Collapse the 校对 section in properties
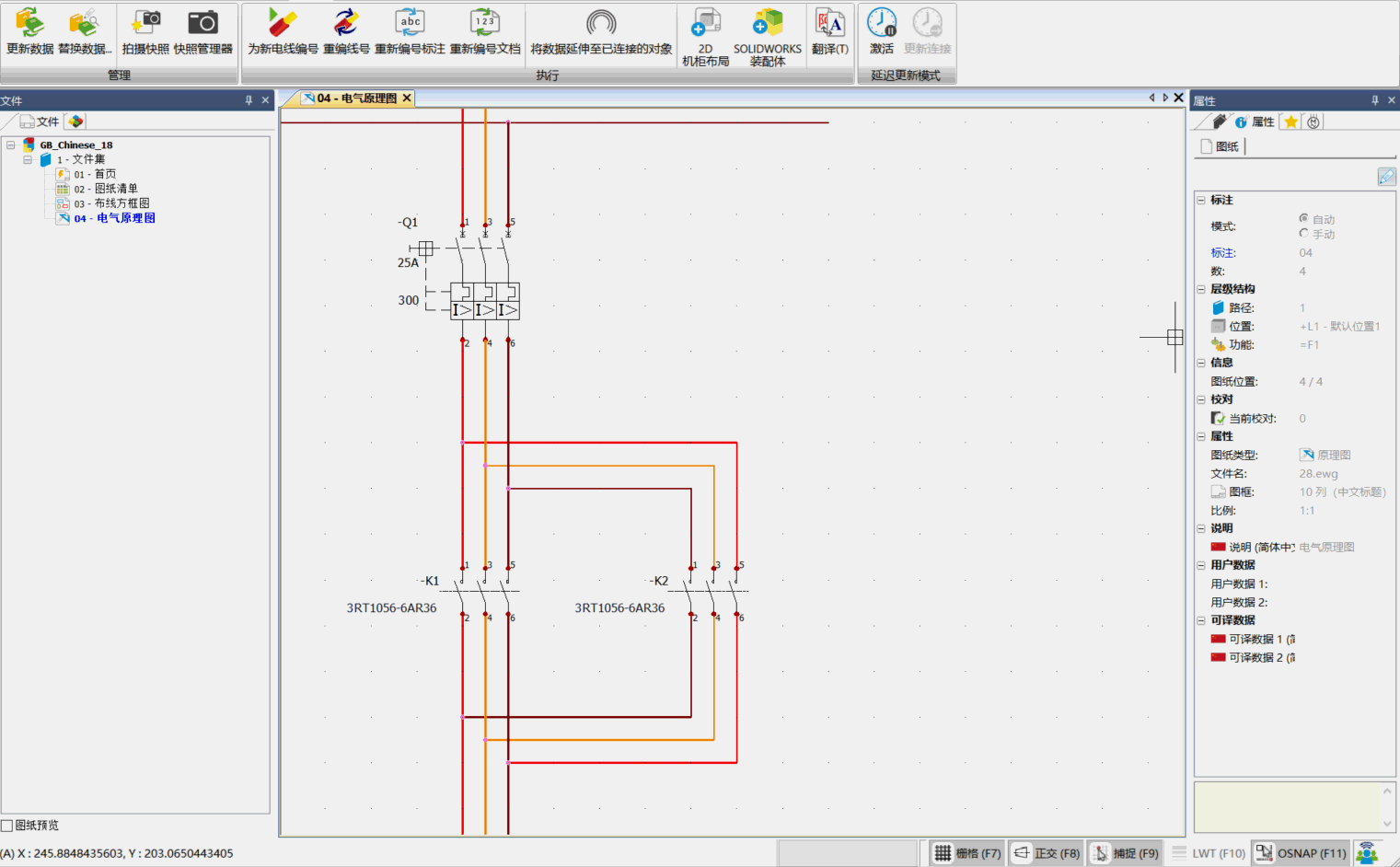 (x=1201, y=399)
